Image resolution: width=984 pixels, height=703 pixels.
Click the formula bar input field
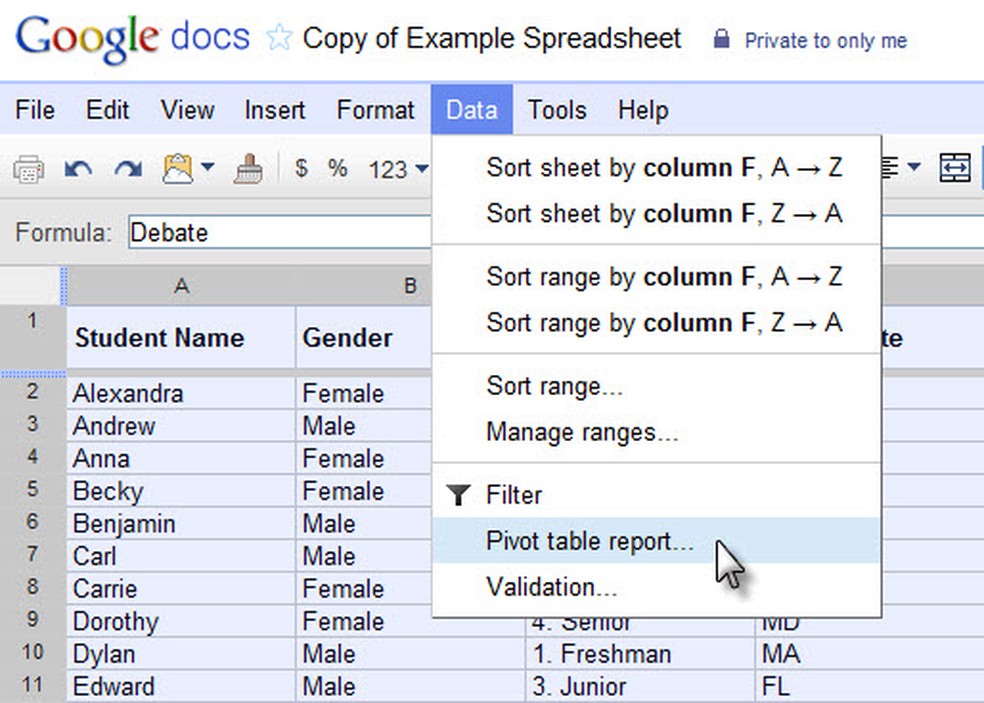(x=280, y=233)
